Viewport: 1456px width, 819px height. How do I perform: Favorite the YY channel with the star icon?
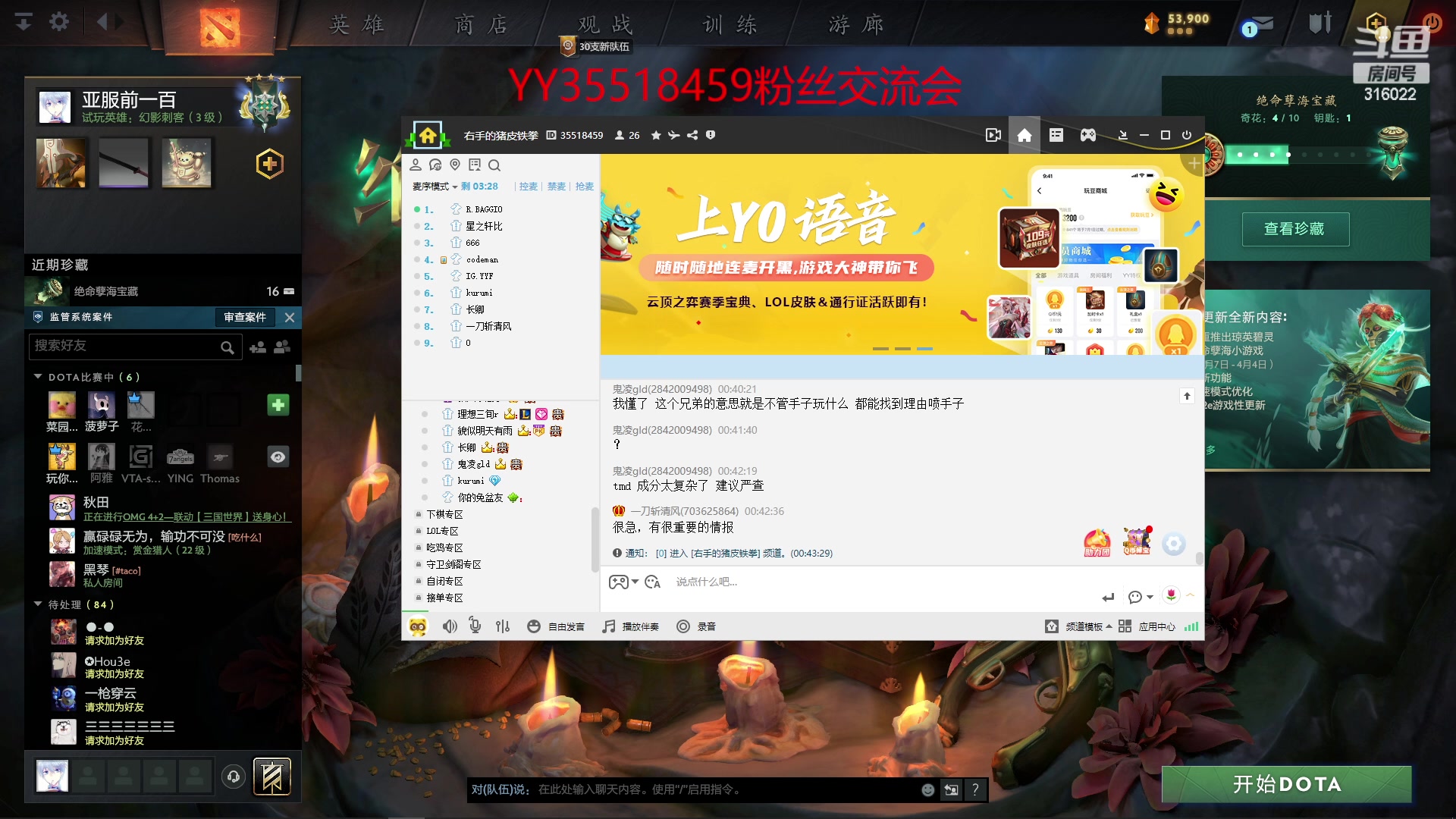pyautogui.click(x=656, y=136)
